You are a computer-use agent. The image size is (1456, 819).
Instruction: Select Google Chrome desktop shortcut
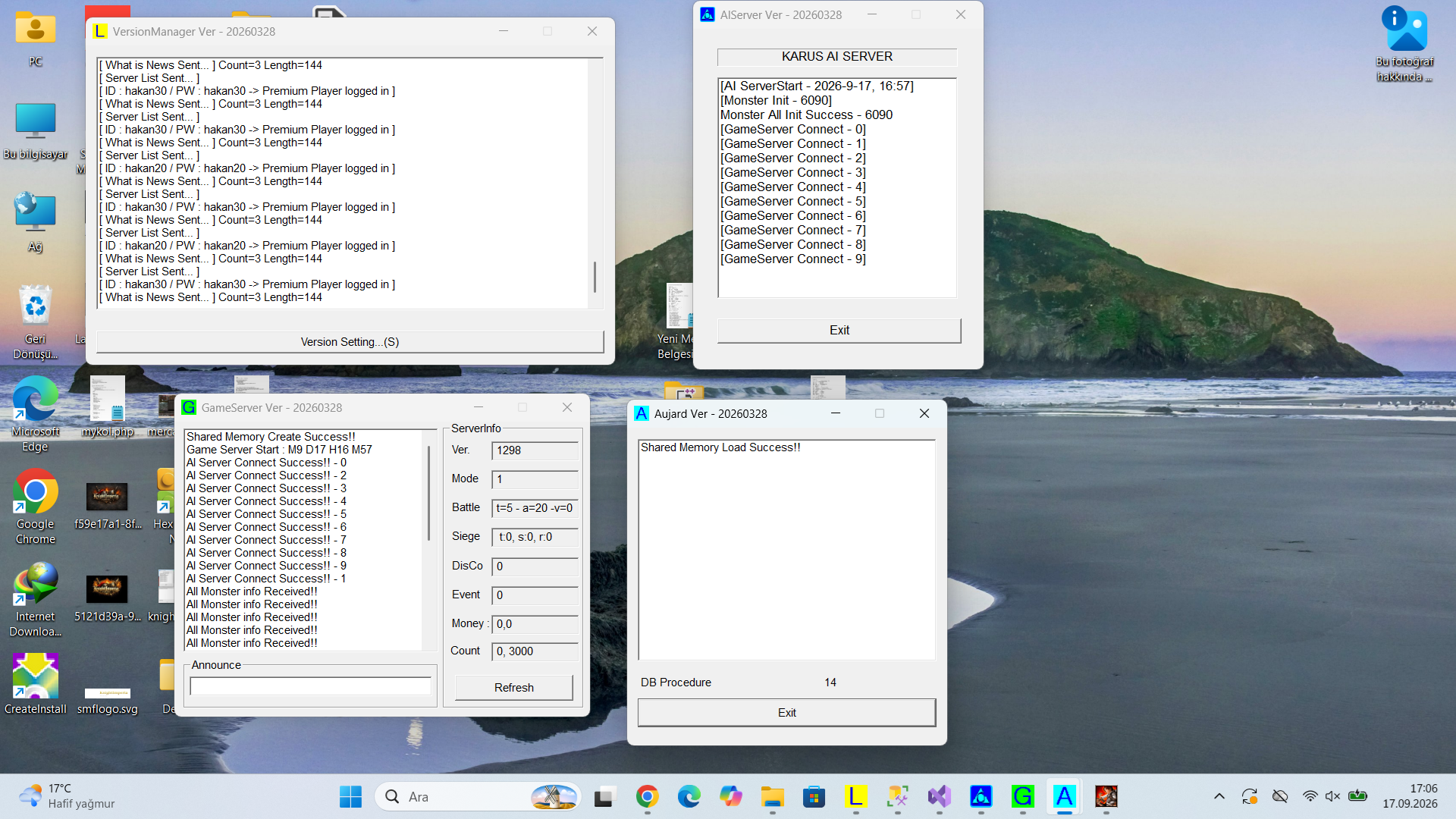(35, 507)
